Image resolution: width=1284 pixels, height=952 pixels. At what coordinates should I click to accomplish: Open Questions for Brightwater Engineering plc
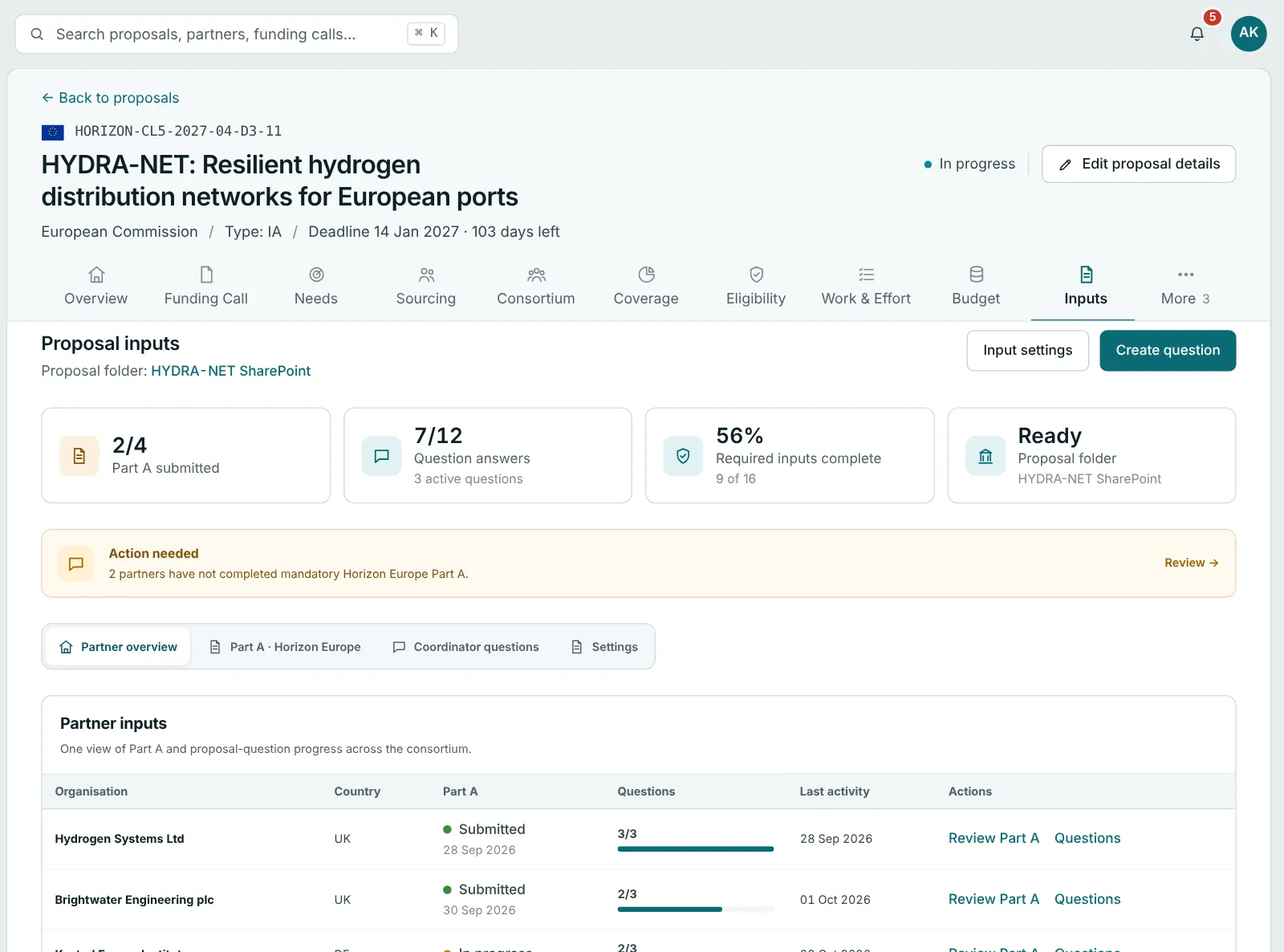[1087, 899]
